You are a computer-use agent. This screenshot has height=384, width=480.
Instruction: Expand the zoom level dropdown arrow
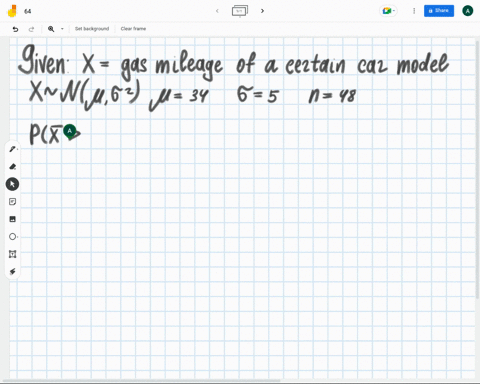coord(62,29)
